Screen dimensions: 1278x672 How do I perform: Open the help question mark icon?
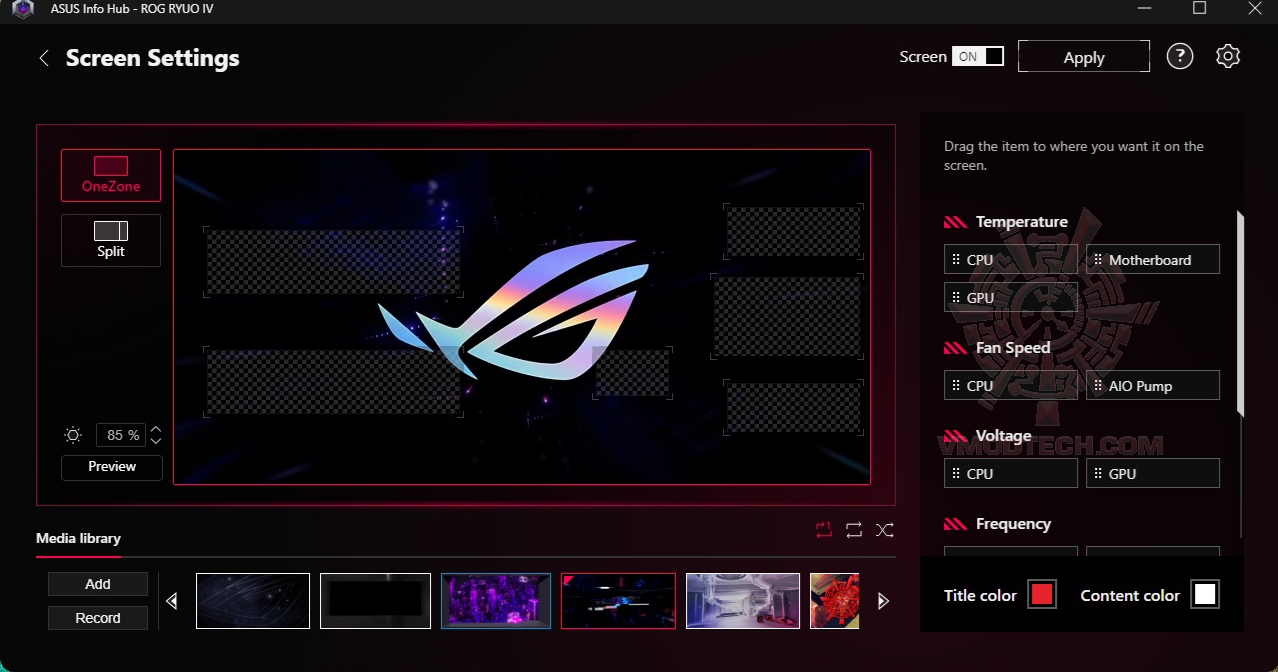click(x=1180, y=56)
